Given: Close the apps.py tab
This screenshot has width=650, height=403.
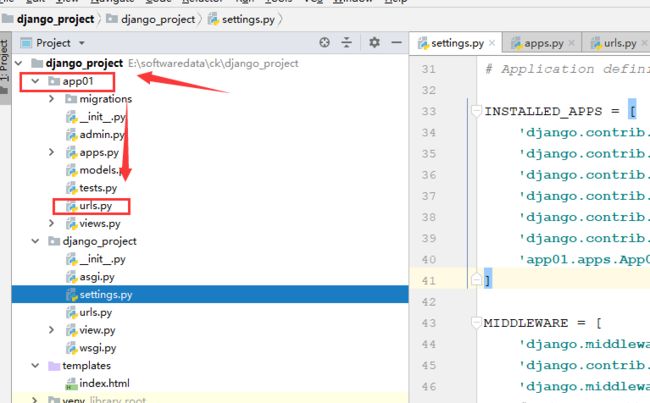Looking at the screenshot, I should [571, 43].
